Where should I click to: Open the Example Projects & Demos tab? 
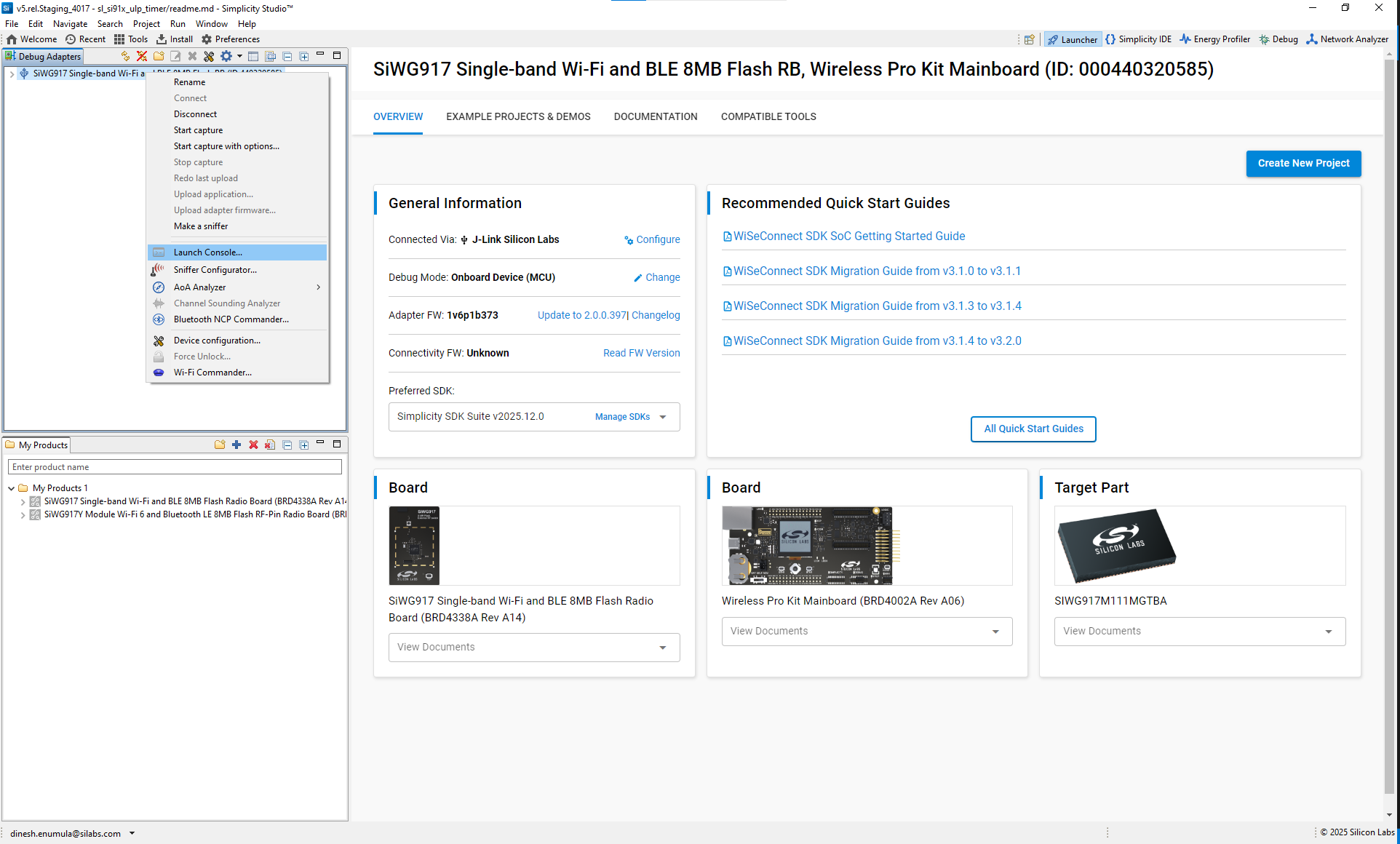point(518,116)
